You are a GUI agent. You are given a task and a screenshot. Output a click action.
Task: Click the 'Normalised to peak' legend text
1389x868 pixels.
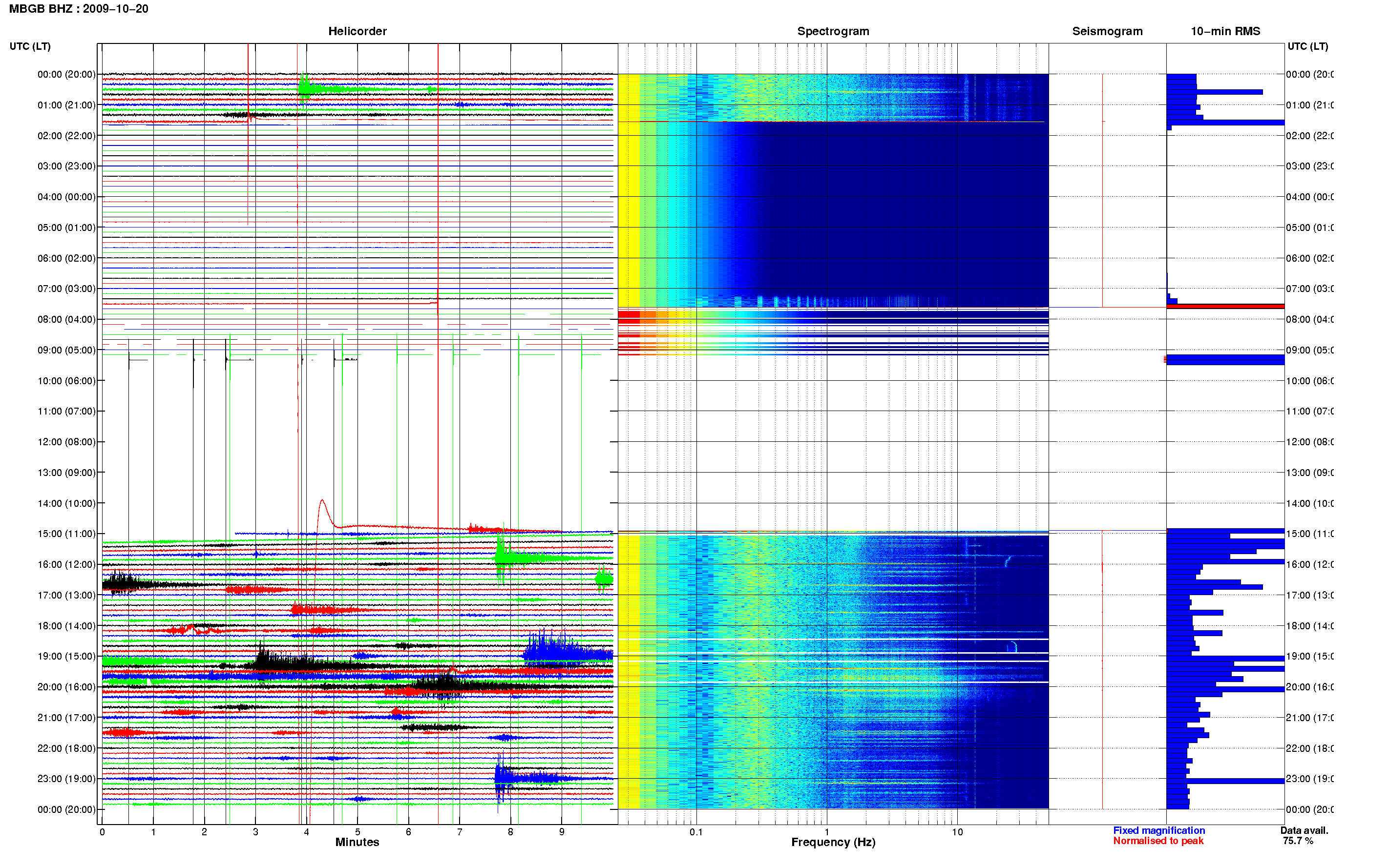click(1158, 841)
